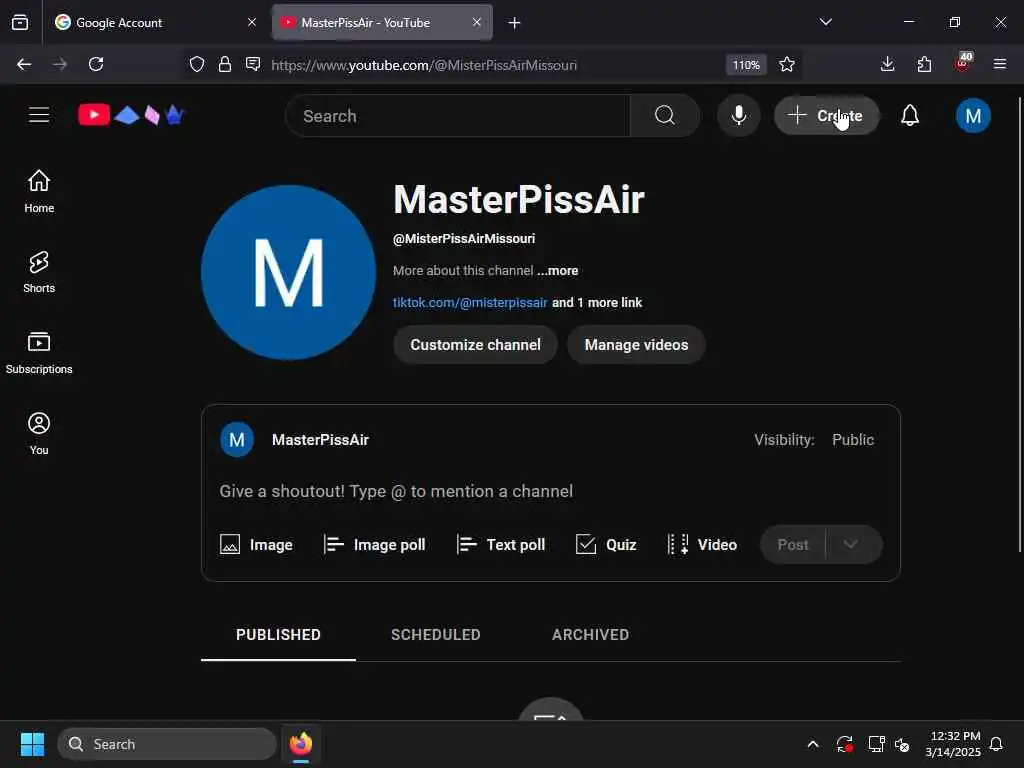Click Customize channel button
Viewport: 1024px width, 768px height.
(x=475, y=344)
